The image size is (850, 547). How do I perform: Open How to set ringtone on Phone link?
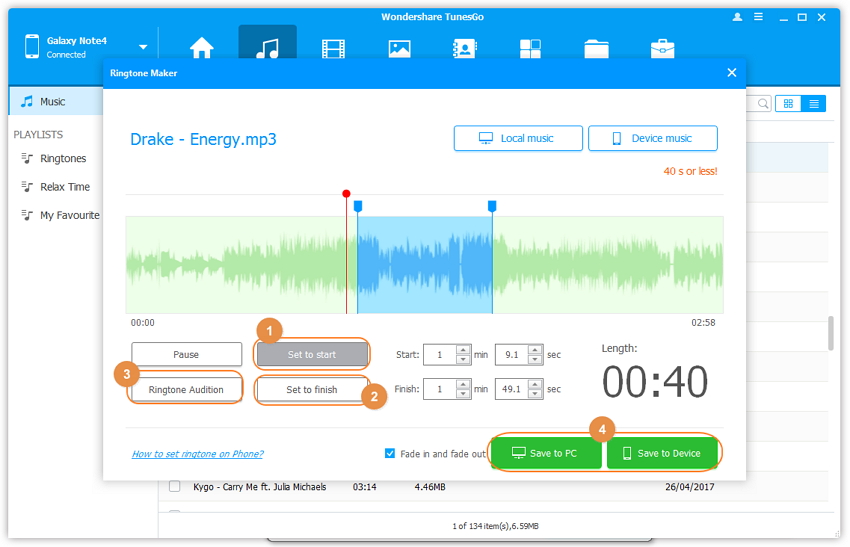197,454
